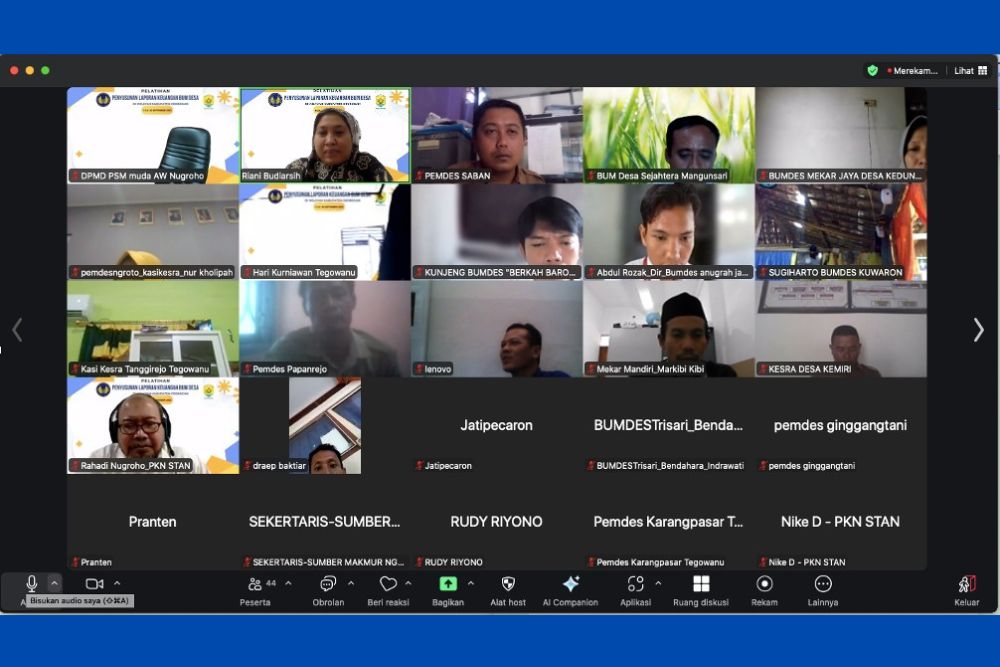Expand the arrow next to Bagikan
This screenshot has width=1000, height=667.
(x=471, y=584)
